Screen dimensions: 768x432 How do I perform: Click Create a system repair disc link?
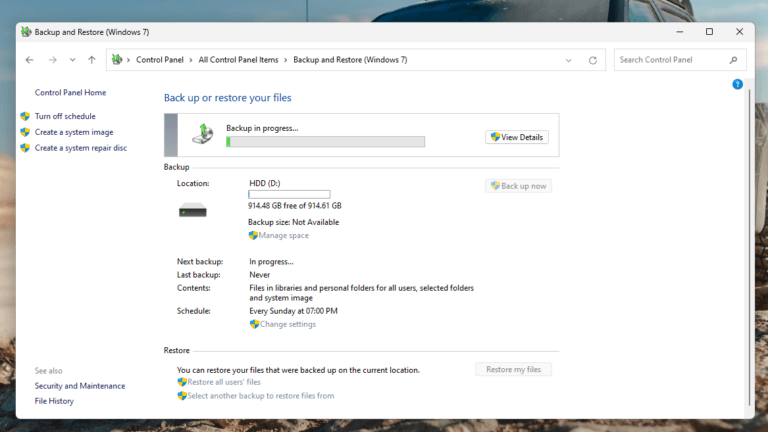(81, 148)
